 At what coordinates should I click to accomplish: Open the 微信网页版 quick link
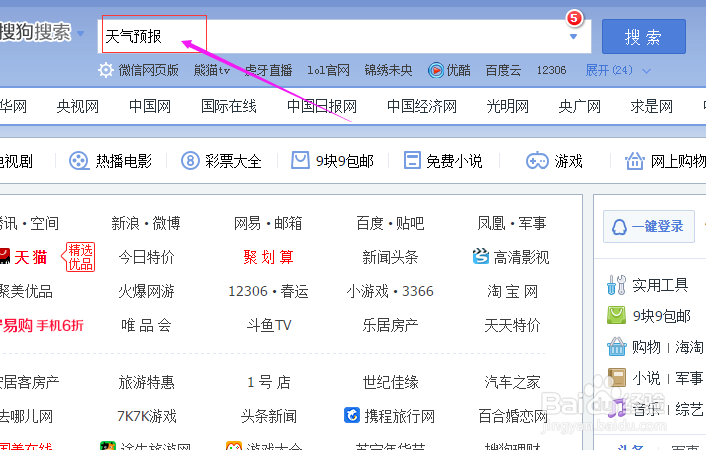149,70
